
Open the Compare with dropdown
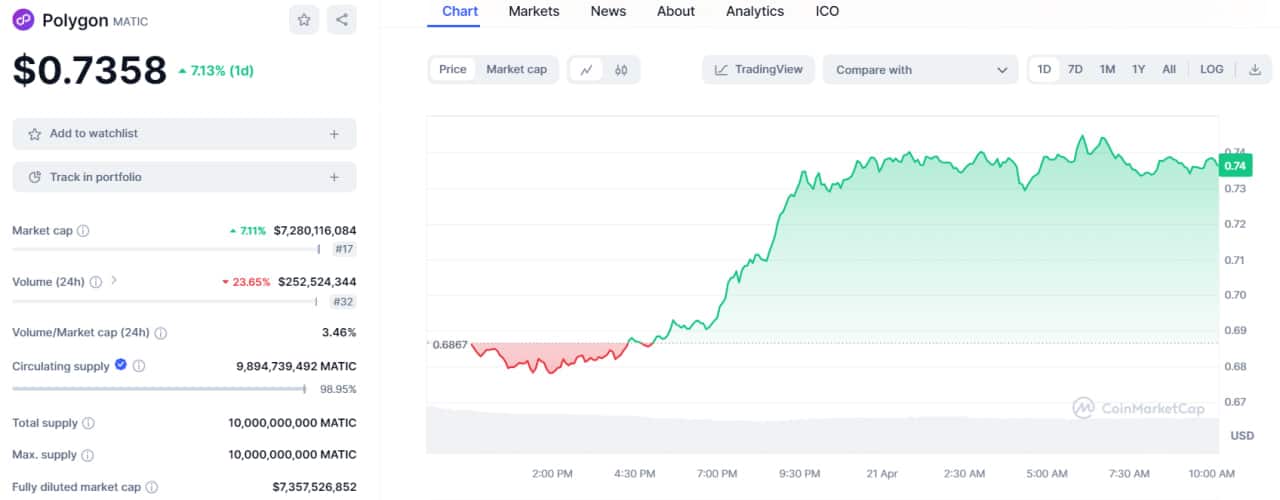pos(920,70)
